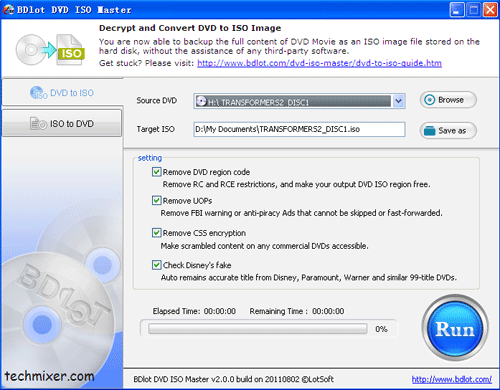Viewport: 500px width, 390px height.
Task: Click the disc icon in Source DVD field
Action: pyautogui.click(x=201, y=101)
